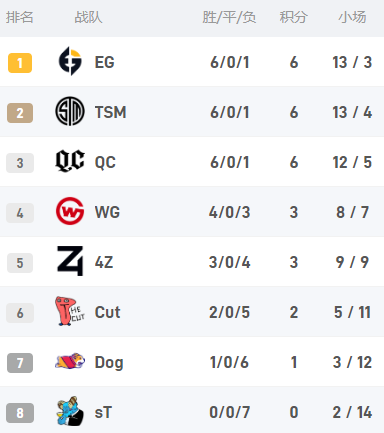Click the 小场 column header
Viewport: 384px width, 433px height.
pos(352,17)
